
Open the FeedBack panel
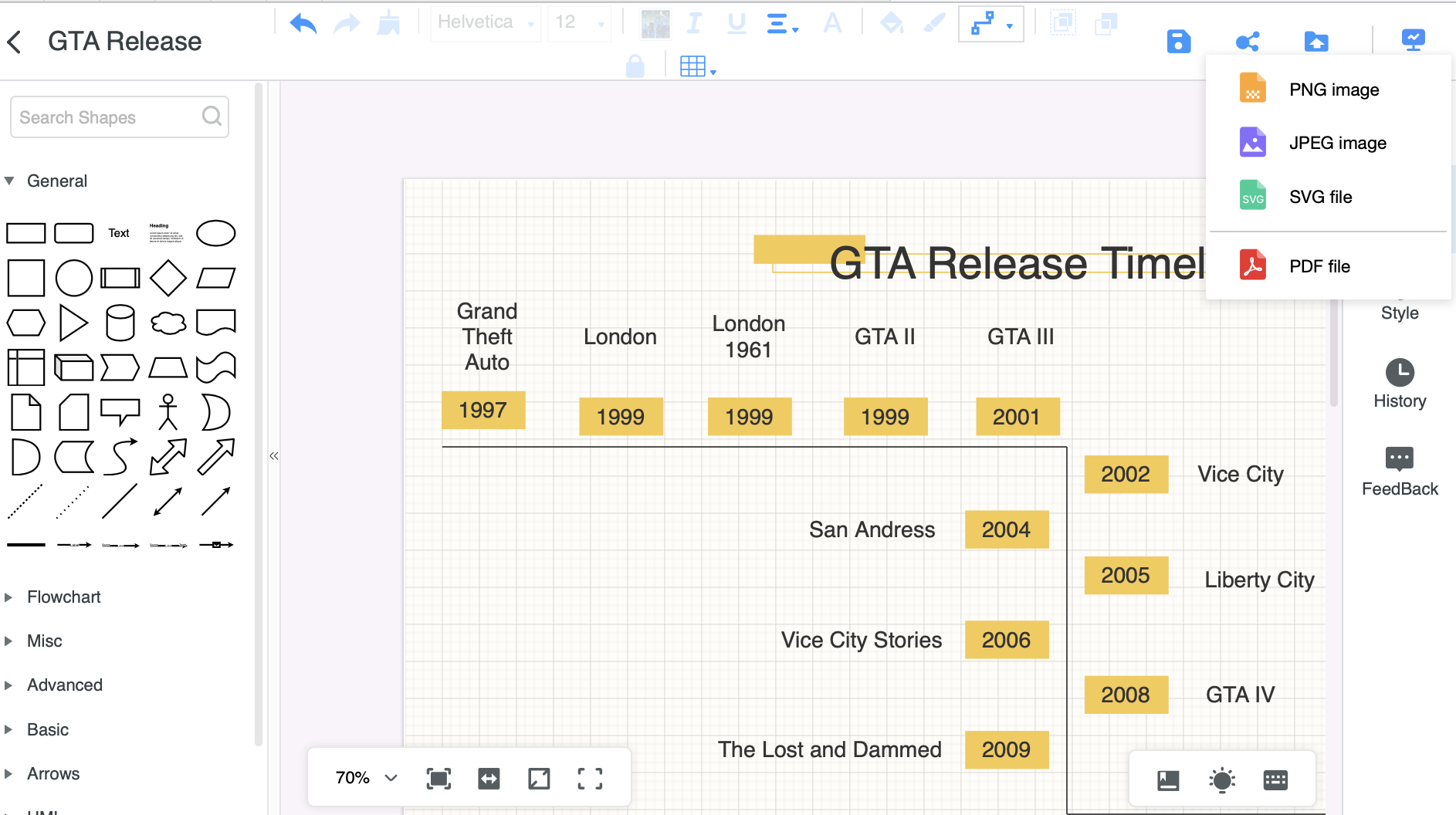pos(1400,472)
